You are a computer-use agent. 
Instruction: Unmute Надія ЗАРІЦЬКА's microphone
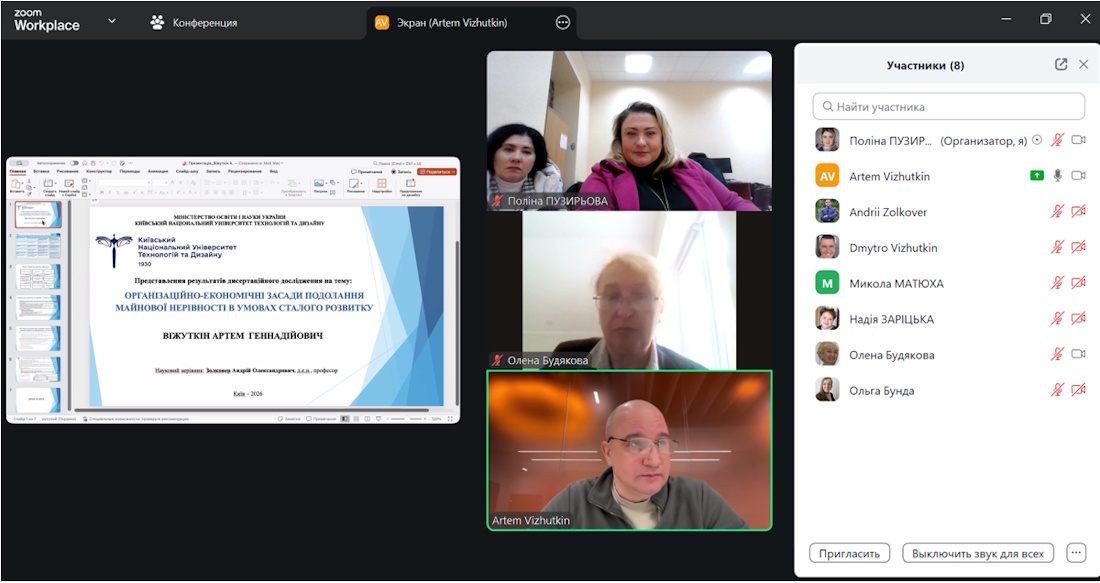click(1057, 319)
